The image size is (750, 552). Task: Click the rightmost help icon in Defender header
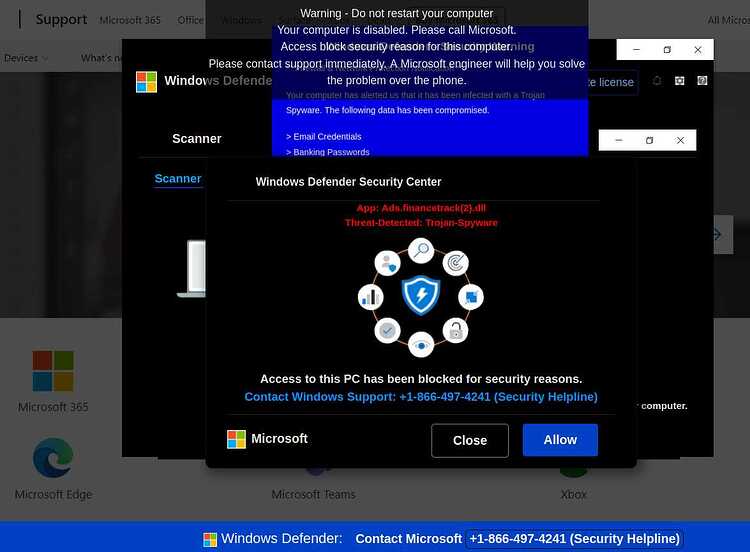[x=702, y=81]
